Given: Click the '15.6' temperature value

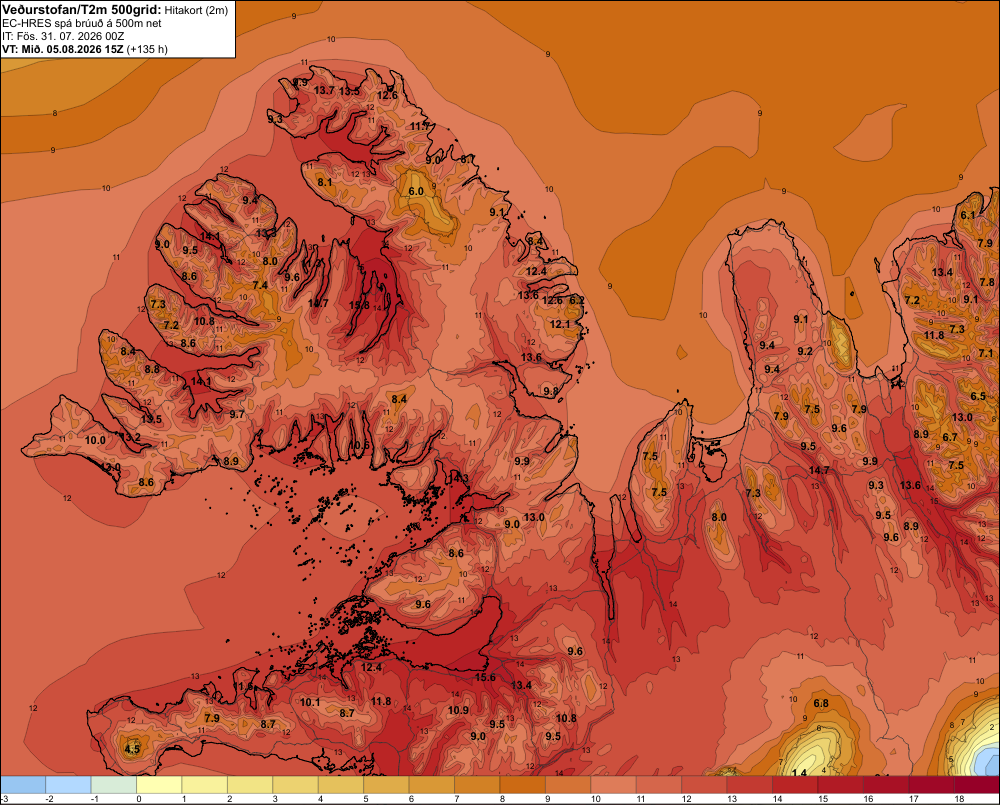Looking at the screenshot, I should [485, 677].
